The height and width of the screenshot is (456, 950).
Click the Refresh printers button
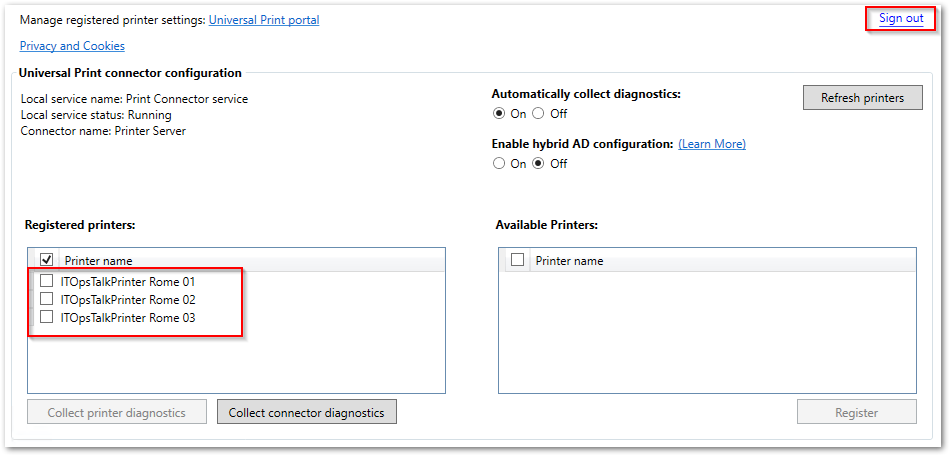coord(862,98)
